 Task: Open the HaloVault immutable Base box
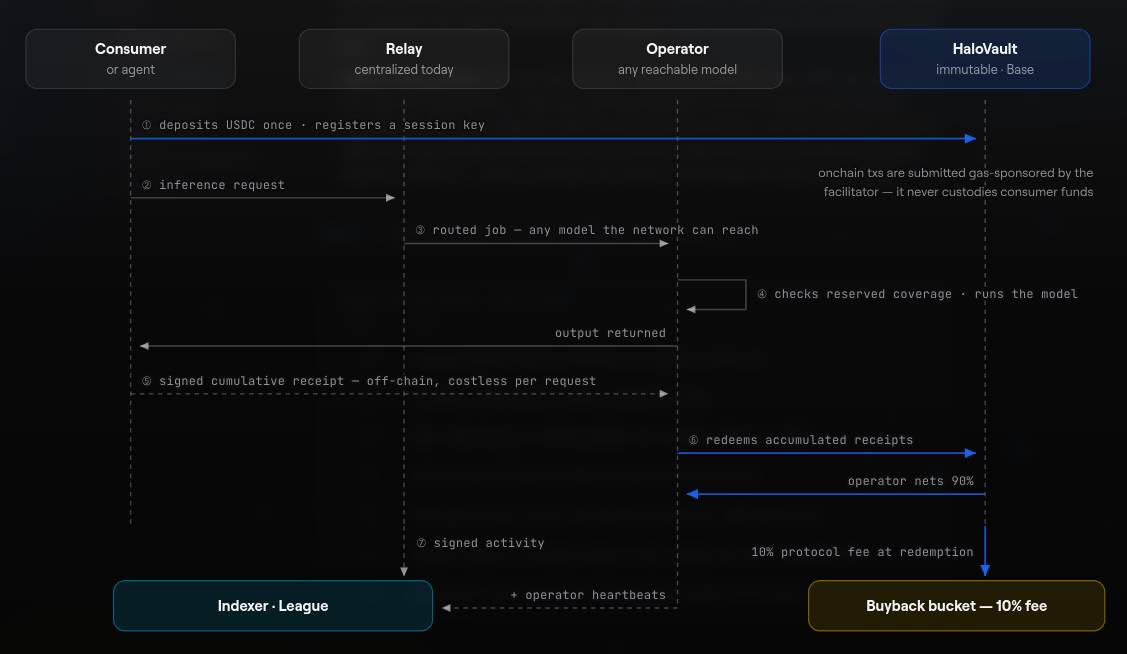(x=985, y=59)
